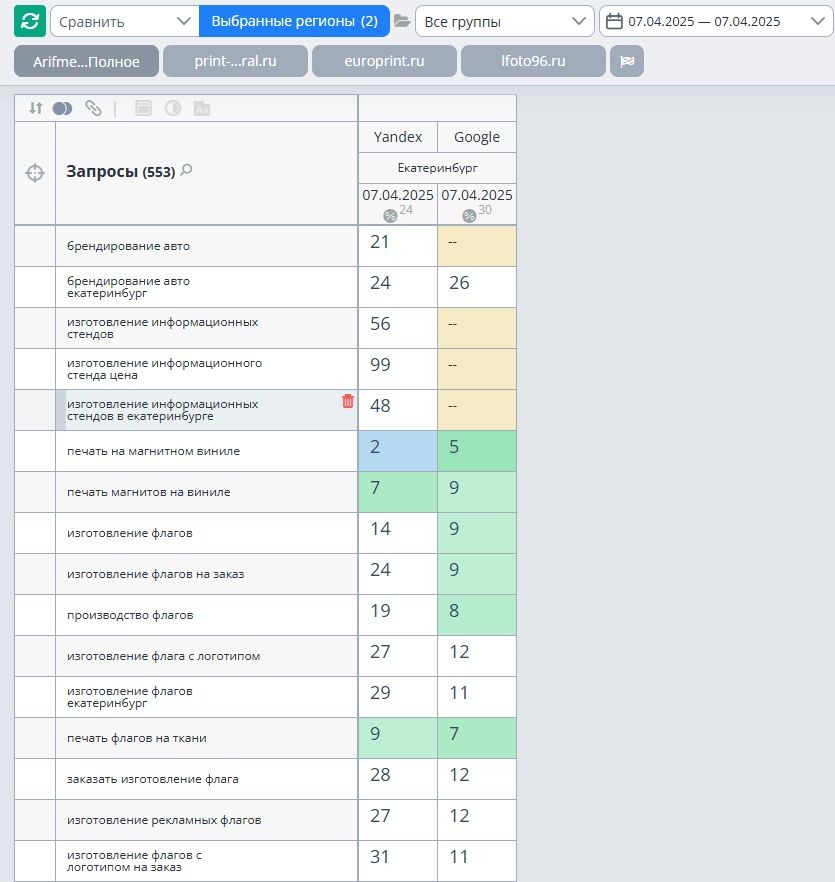Expand the Все группы dropdown
The width and height of the screenshot is (835, 882).
(x=505, y=21)
